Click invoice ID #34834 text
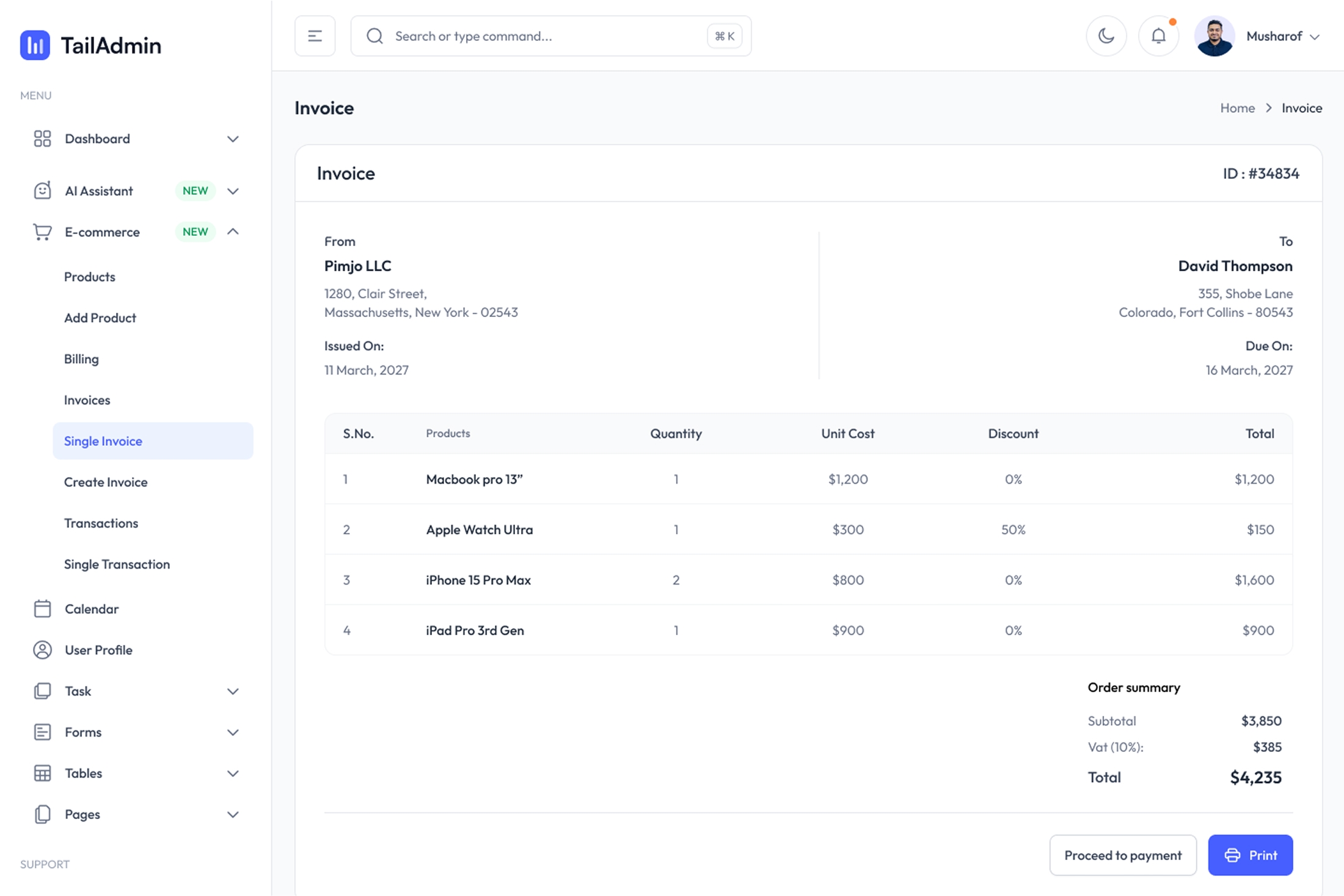The image size is (1344, 896). [1261, 173]
